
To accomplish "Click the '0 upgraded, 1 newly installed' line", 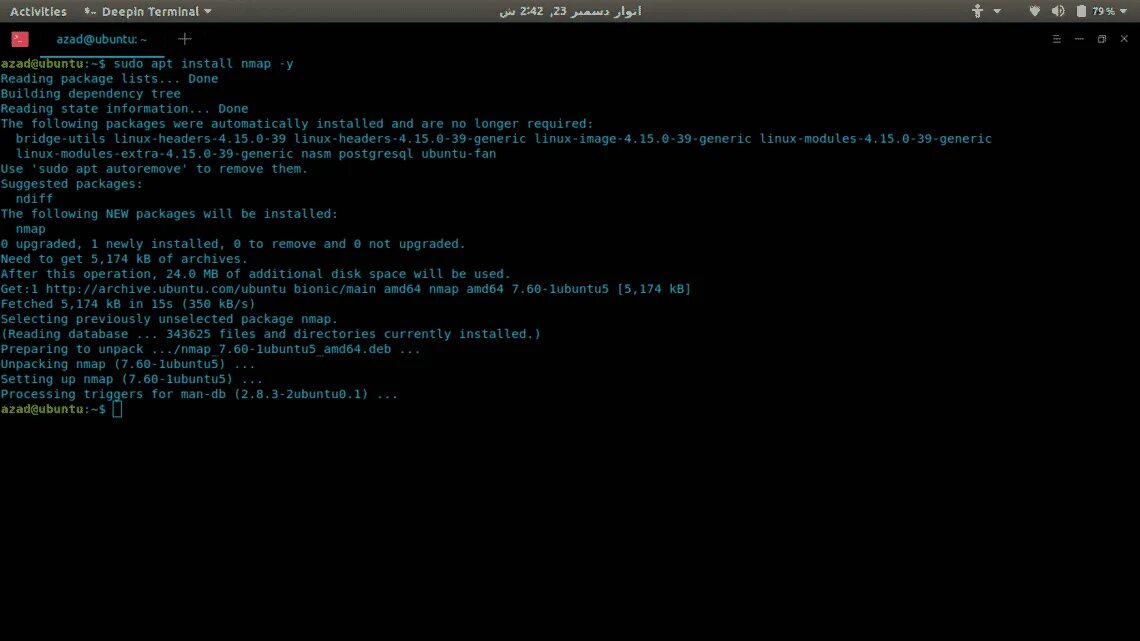I will tap(233, 243).
